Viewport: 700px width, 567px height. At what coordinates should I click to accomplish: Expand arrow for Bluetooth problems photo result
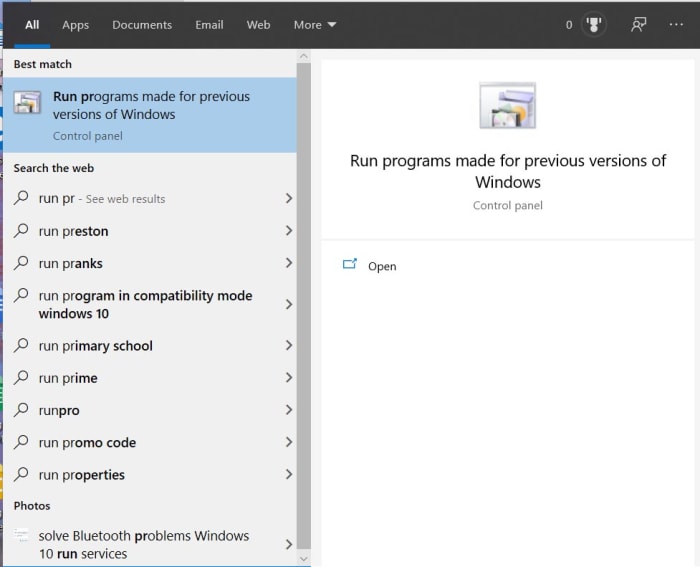(289, 544)
